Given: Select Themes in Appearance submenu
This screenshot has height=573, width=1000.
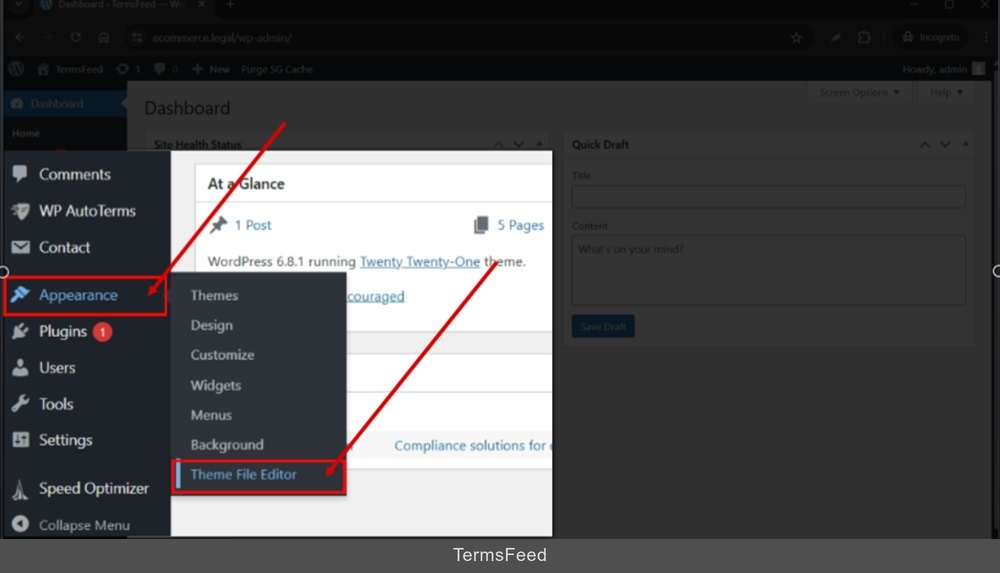Looking at the screenshot, I should click(x=214, y=295).
